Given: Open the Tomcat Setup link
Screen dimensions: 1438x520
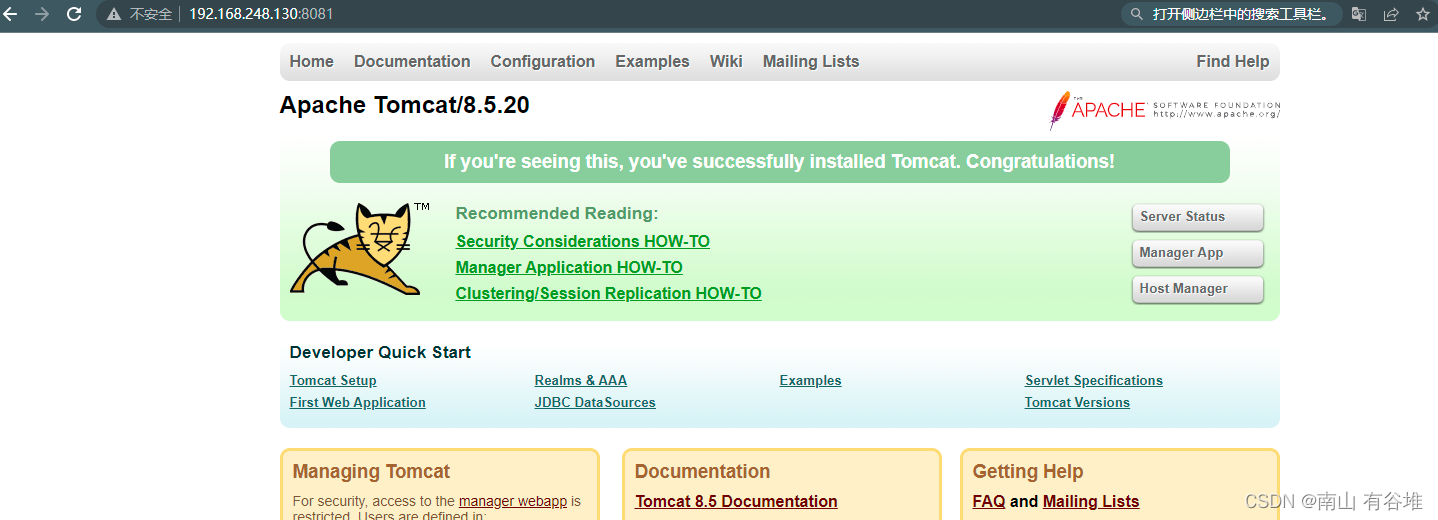Looking at the screenshot, I should [x=333, y=380].
